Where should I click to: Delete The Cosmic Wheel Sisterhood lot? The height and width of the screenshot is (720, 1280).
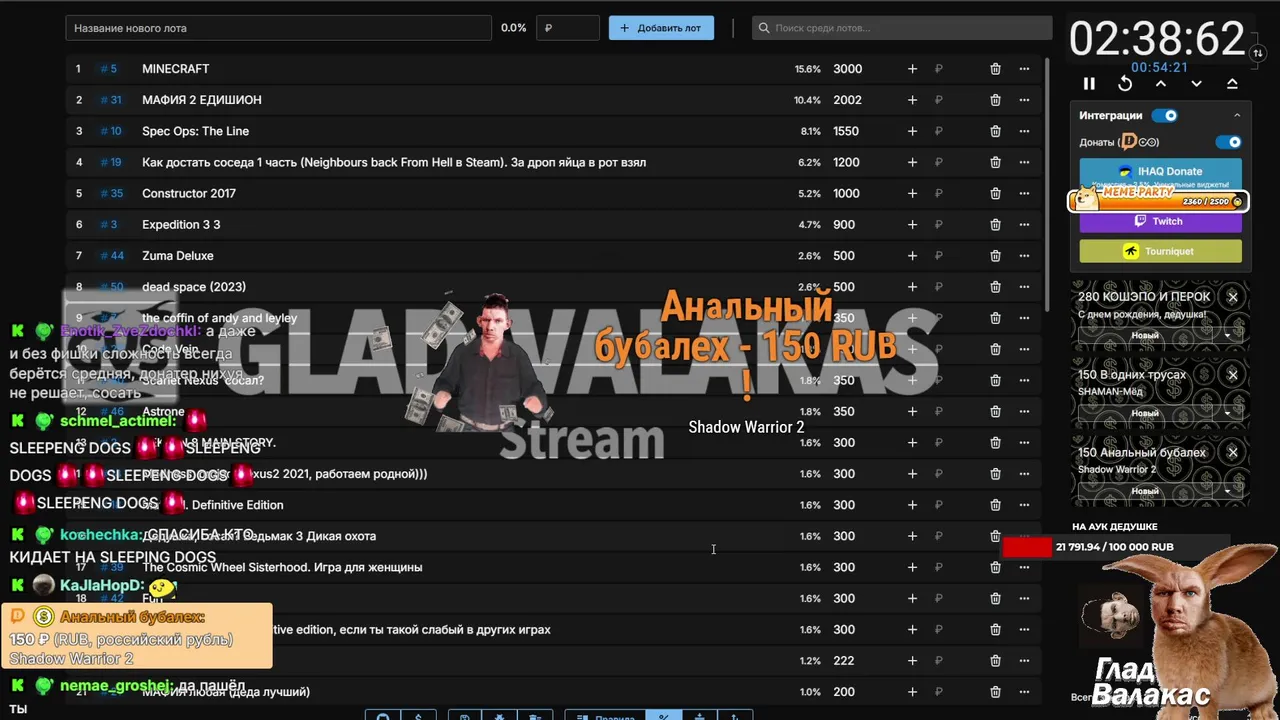pos(995,567)
